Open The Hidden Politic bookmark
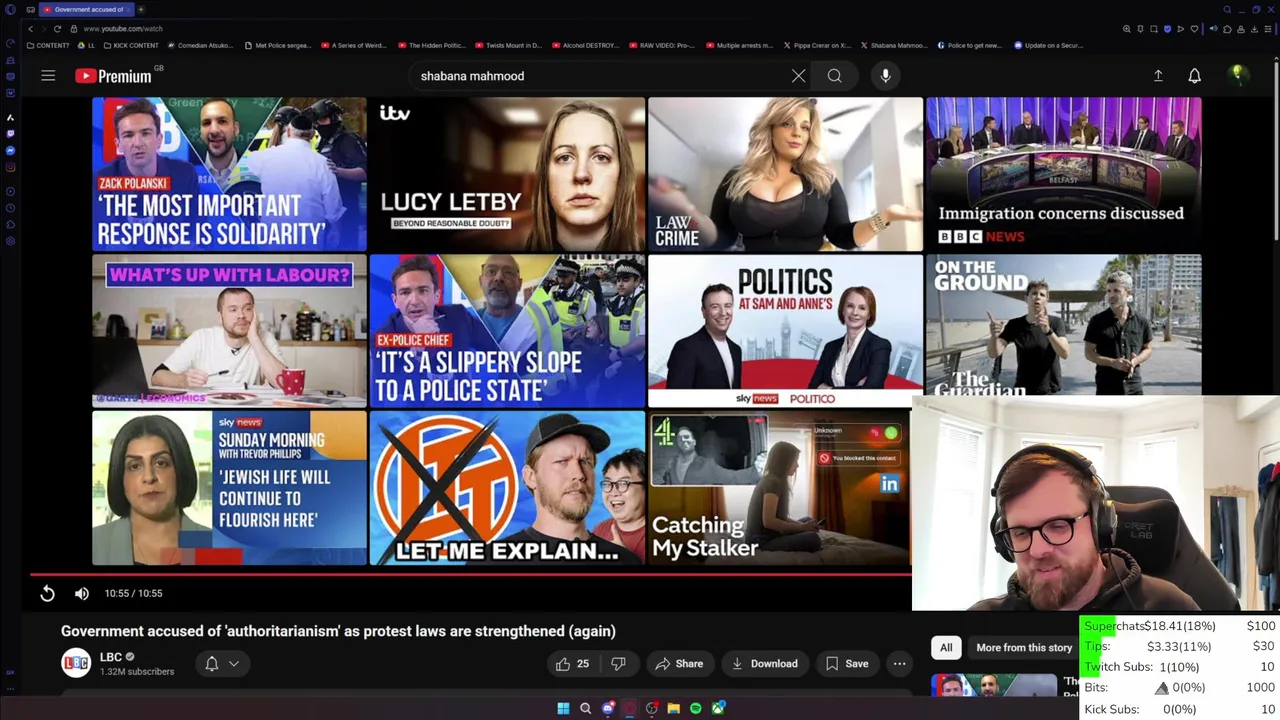 pos(432,45)
